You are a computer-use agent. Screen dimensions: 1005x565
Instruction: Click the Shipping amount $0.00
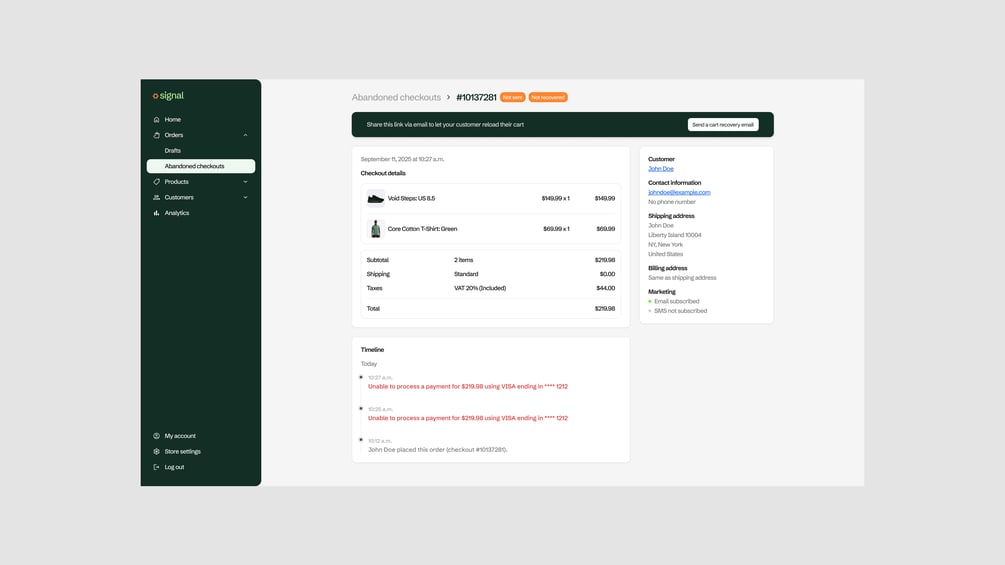tap(608, 274)
